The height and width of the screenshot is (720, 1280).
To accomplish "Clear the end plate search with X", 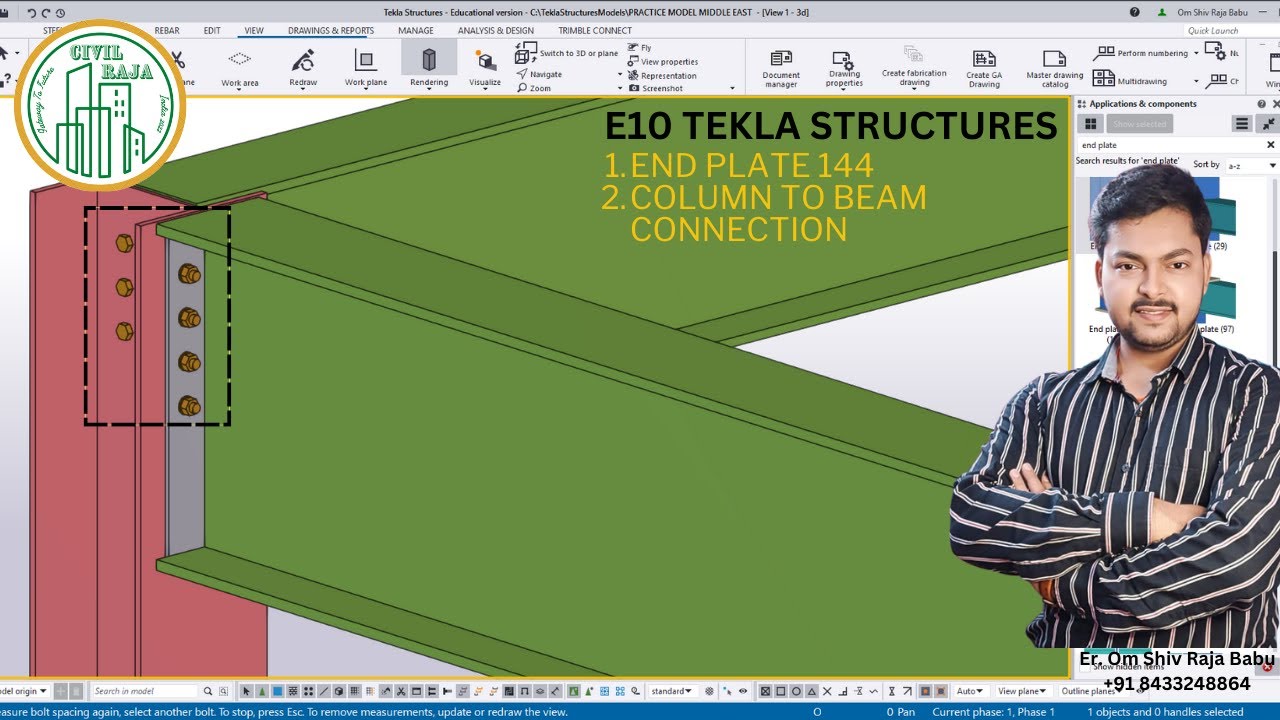I will [x=1271, y=145].
